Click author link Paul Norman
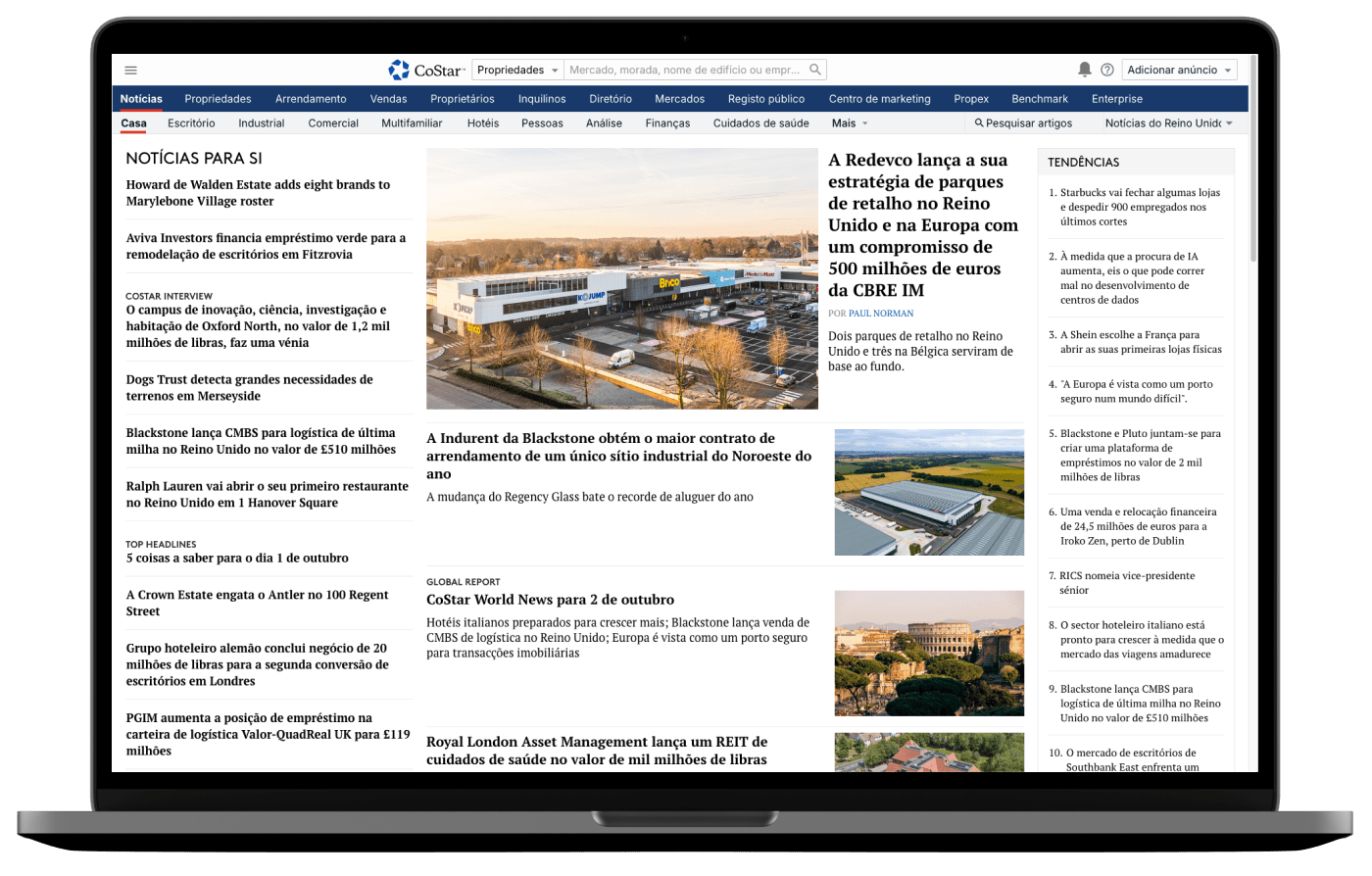The height and width of the screenshot is (876, 1372). click(x=880, y=314)
